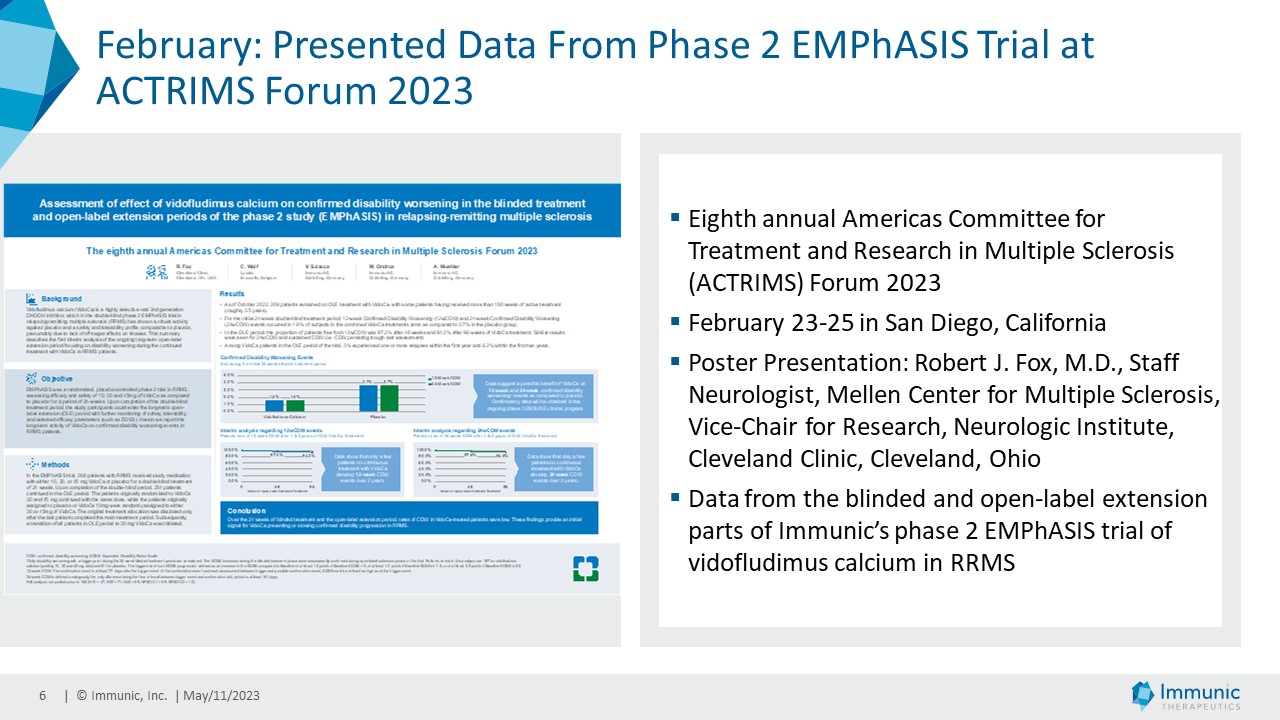
Task: Click the first bullet about ACTRIMS Forum
Action: click(930, 248)
